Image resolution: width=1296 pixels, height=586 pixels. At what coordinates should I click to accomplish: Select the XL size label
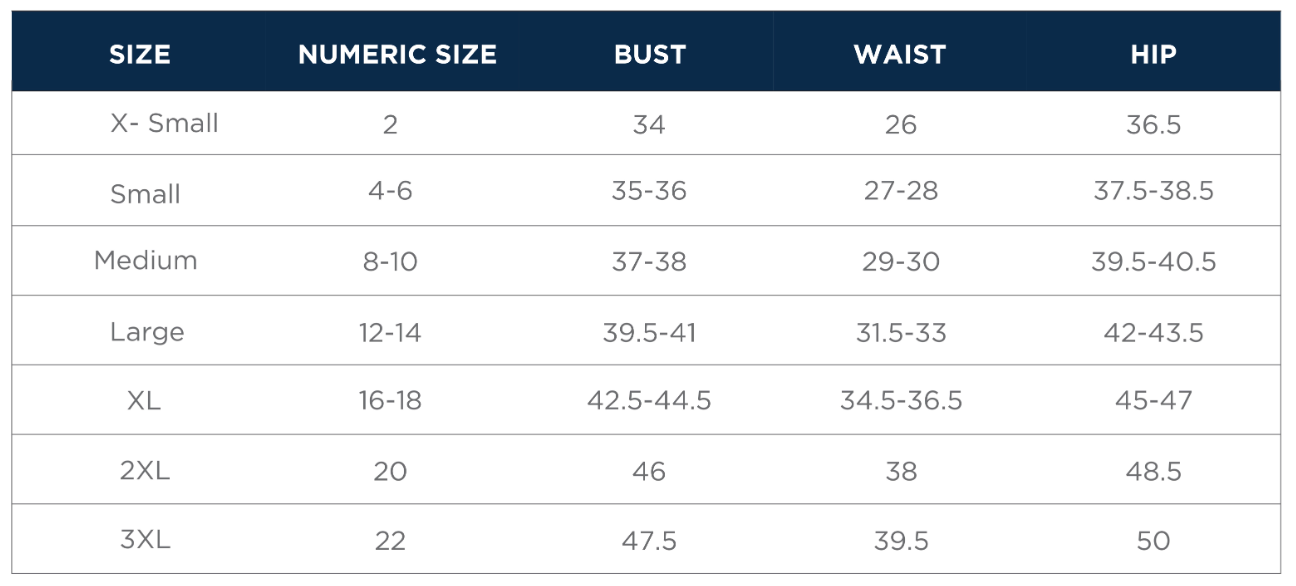144,400
